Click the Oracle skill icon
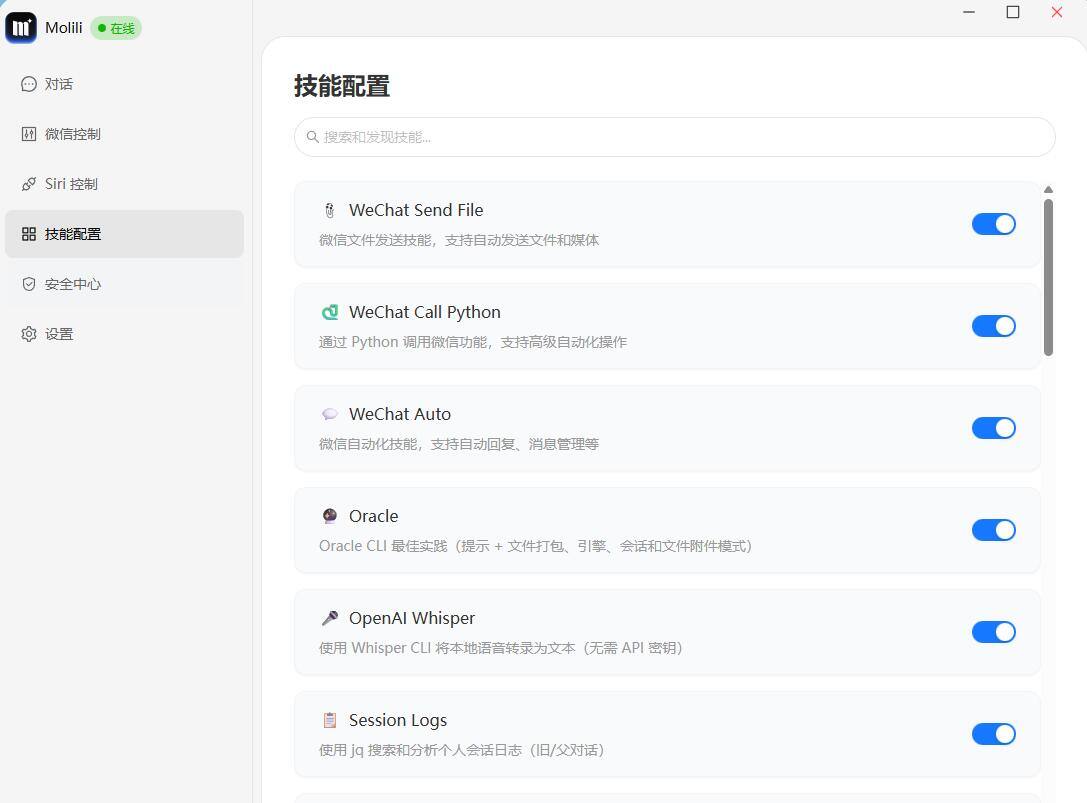Screen dimensions: 1087x803 pyautogui.click(x=329, y=516)
